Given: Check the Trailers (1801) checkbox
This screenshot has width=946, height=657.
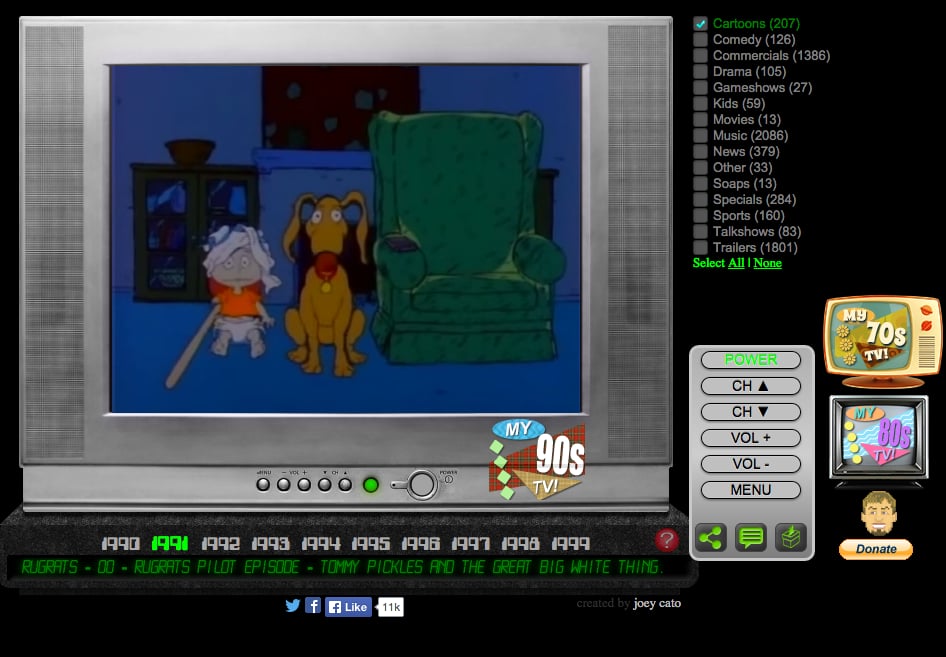Looking at the screenshot, I should tap(700, 247).
